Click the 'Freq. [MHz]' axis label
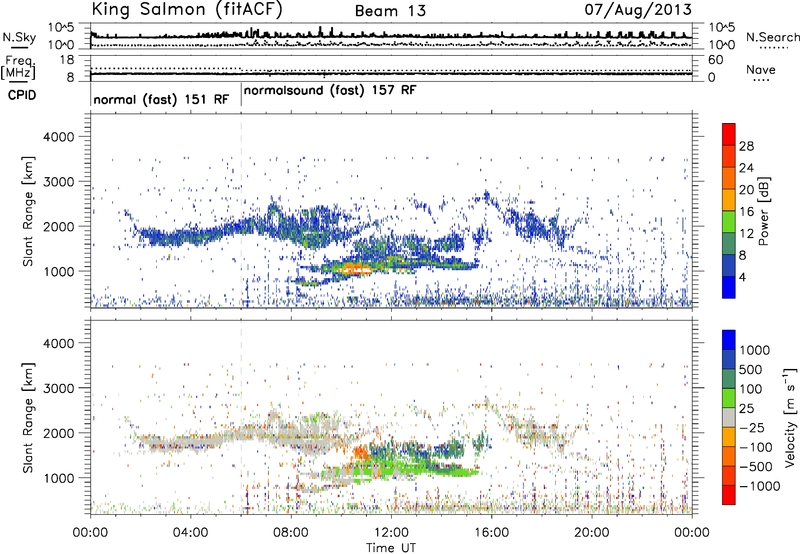The height and width of the screenshot is (554, 800). tap(19, 67)
